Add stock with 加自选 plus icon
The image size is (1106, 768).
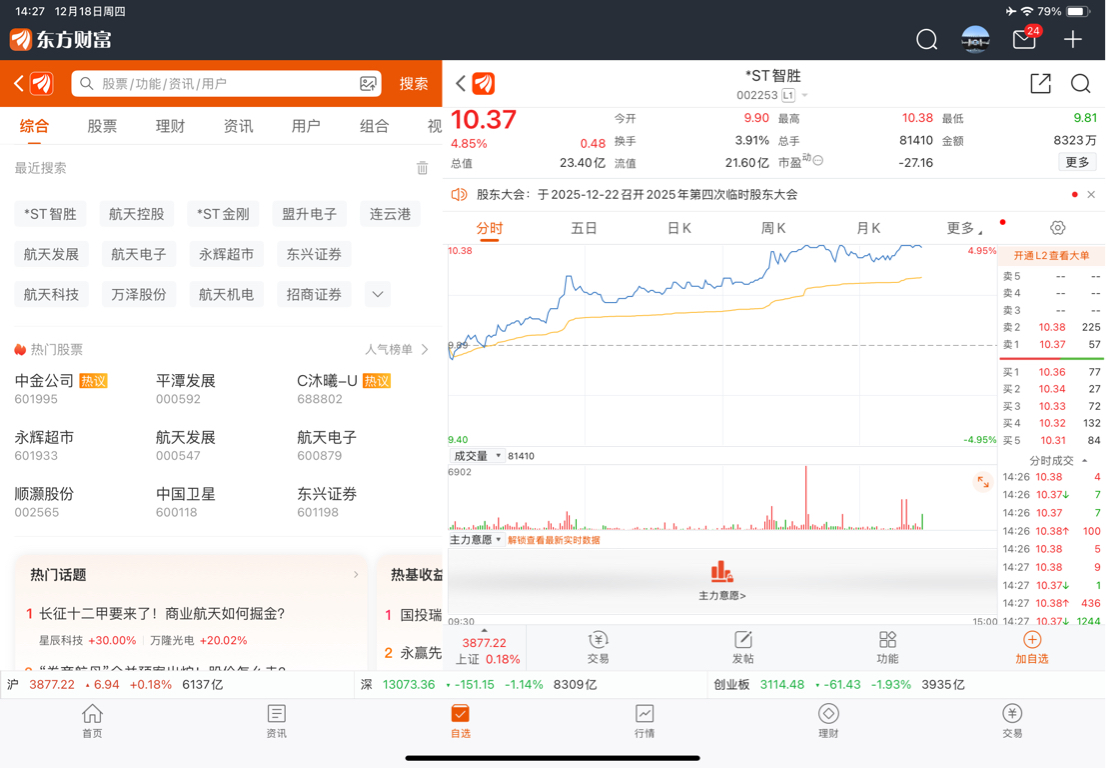(x=1031, y=640)
